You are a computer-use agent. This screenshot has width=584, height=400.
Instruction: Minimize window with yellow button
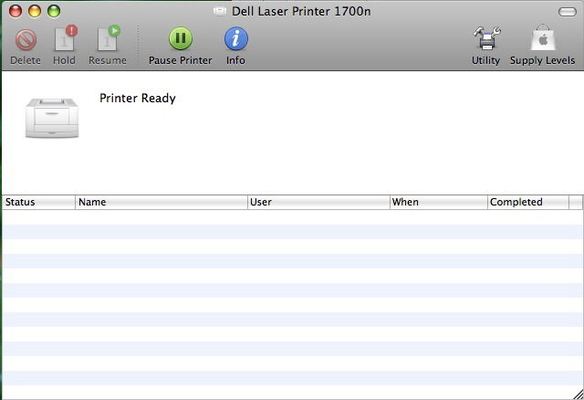pyautogui.click(x=35, y=11)
